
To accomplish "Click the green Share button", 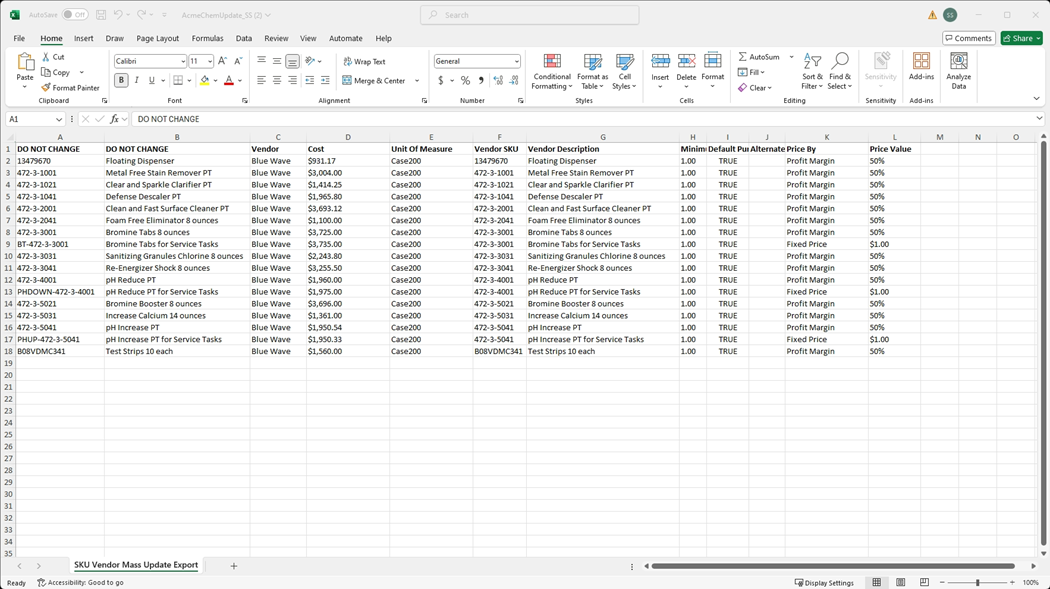I will coord(1022,38).
